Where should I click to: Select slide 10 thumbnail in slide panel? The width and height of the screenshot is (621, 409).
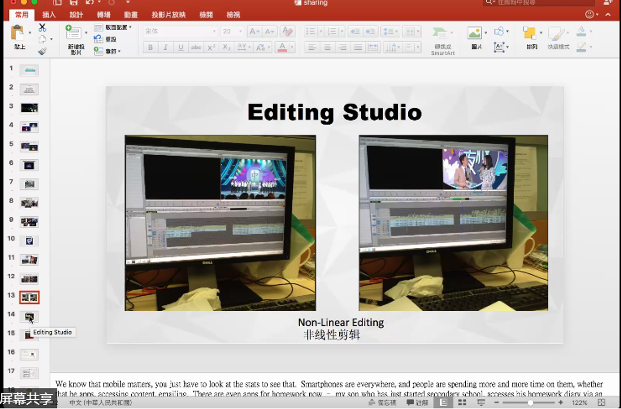pos(30,241)
